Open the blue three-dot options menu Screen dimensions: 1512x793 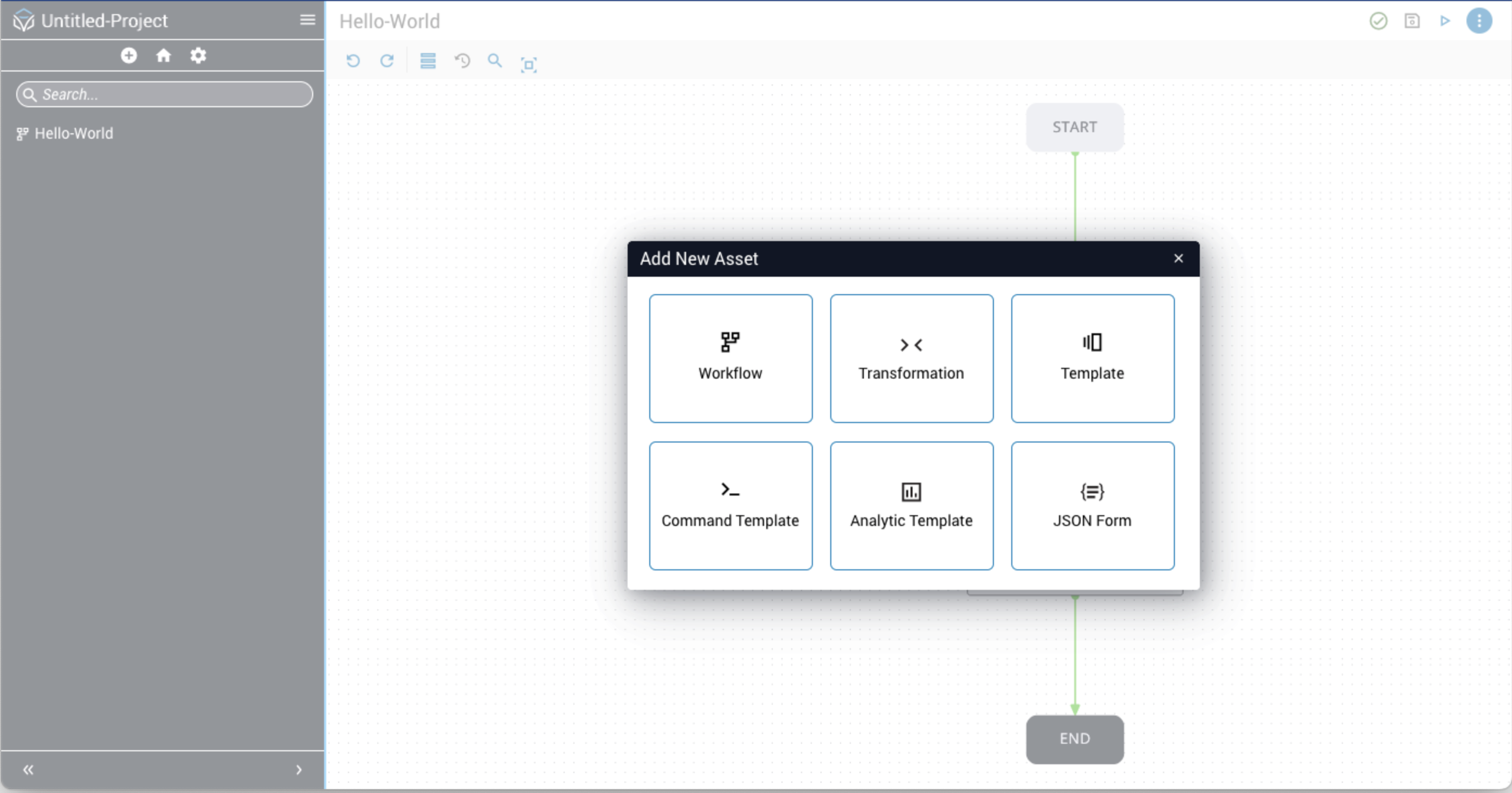pyautogui.click(x=1478, y=21)
